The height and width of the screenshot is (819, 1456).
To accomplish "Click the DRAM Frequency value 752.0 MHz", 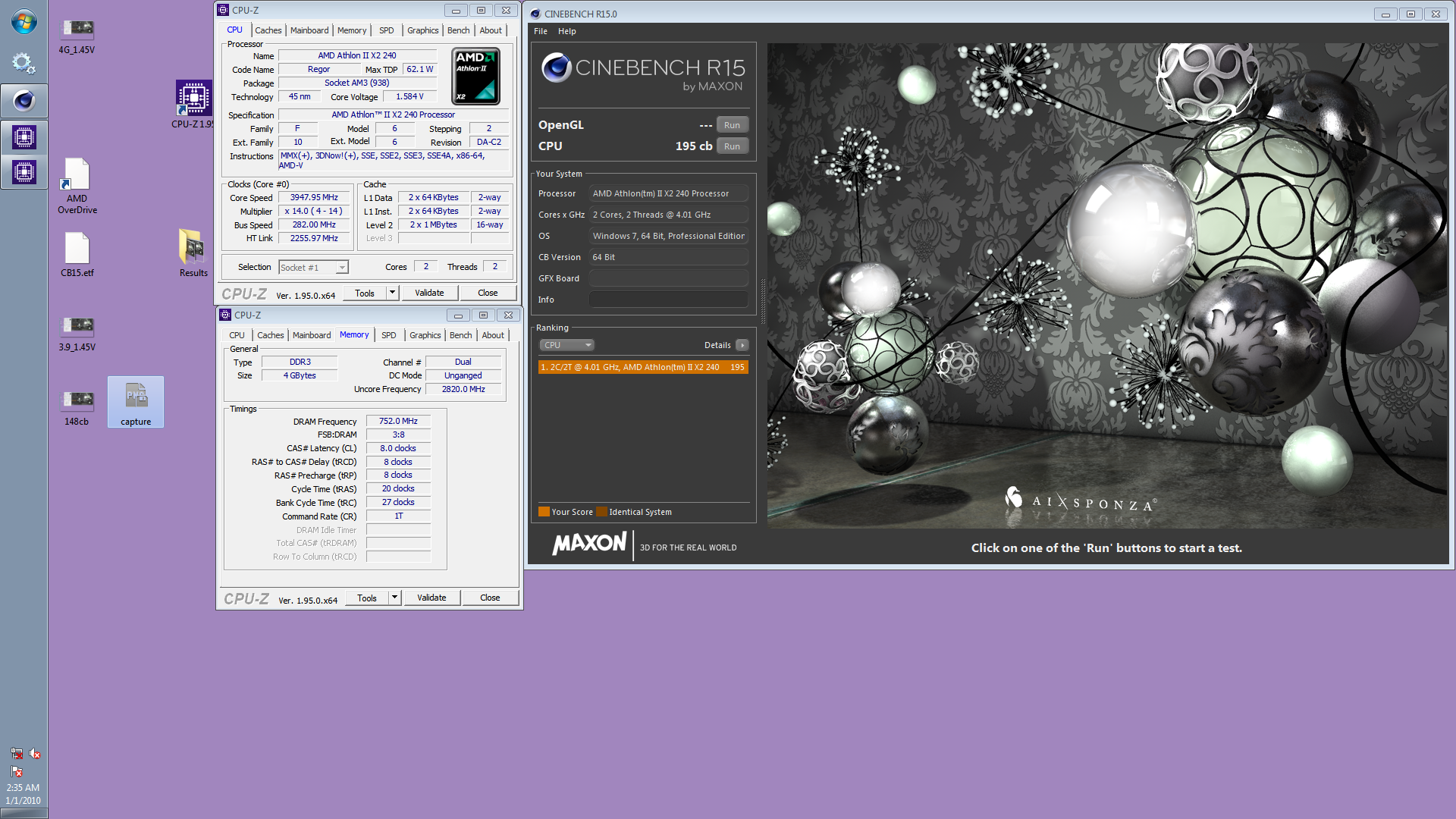I will (398, 421).
